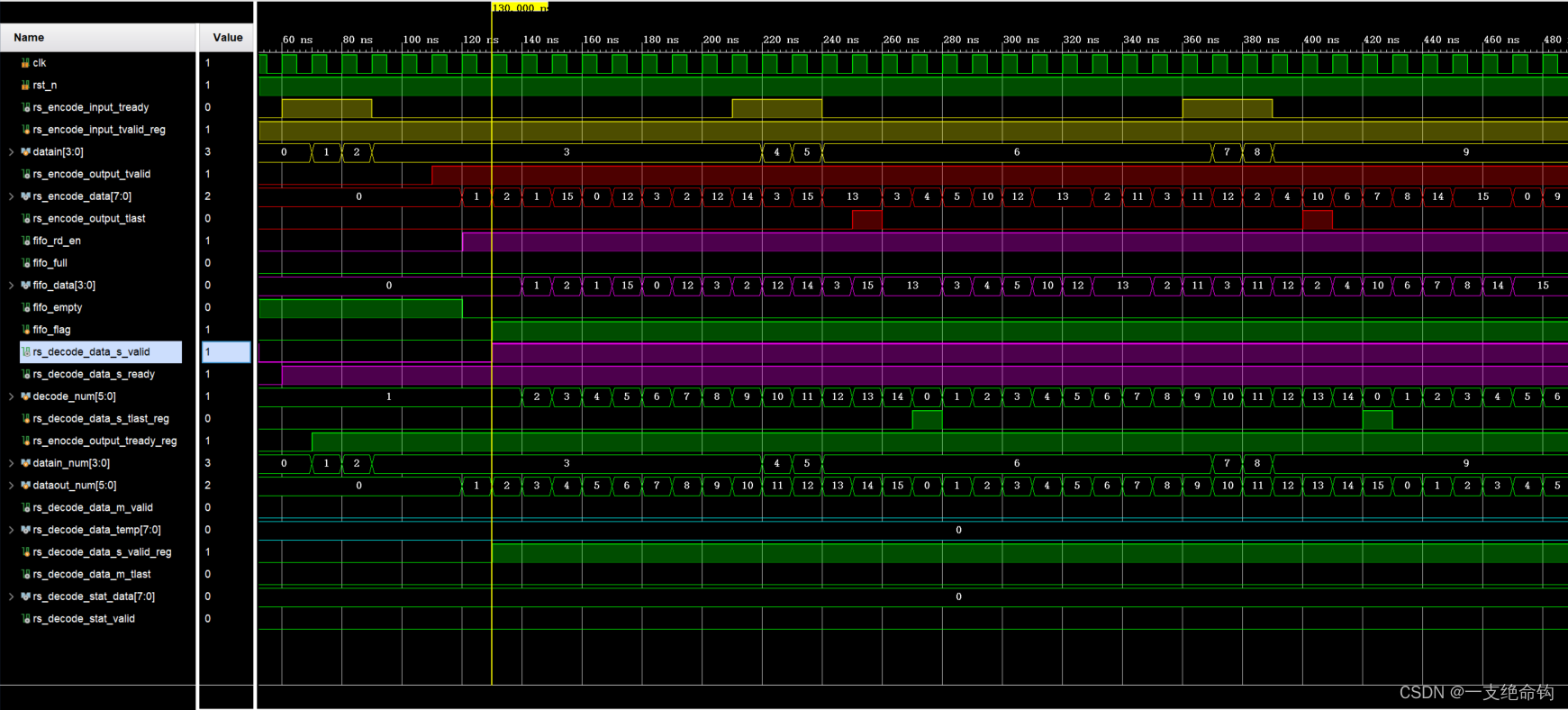This screenshot has height=710, width=1568.
Task: Click the clk signal icon
Action: pos(25,63)
